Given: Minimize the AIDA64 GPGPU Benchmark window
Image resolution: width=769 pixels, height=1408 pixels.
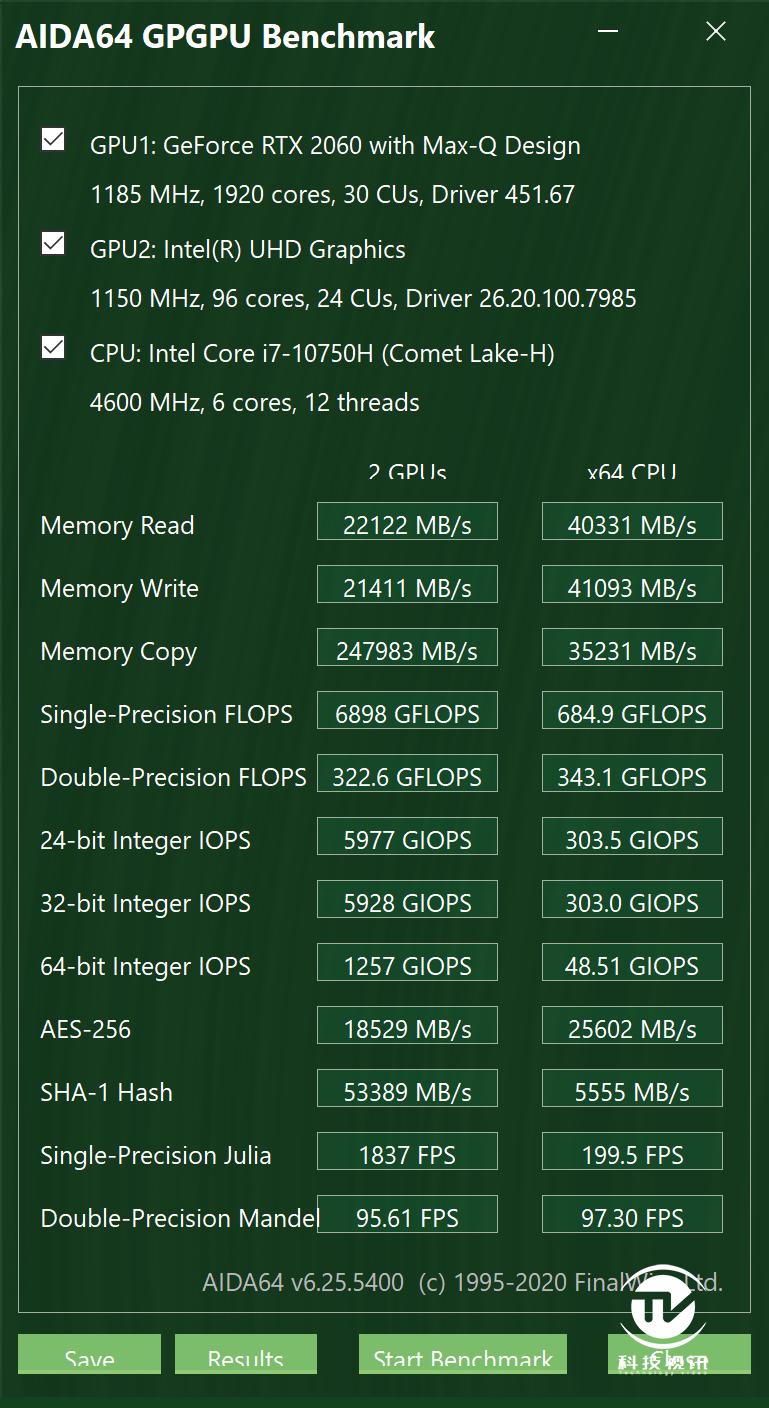Looking at the screenshot, I should pyautogui.click(x=607, y=32).
